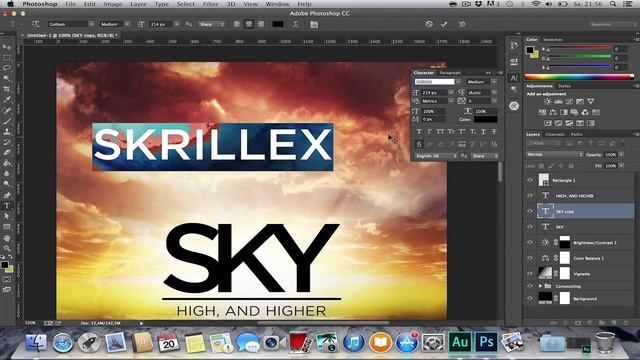Open text color swatch in options bar
640x360 pixels.
[278, 24]
